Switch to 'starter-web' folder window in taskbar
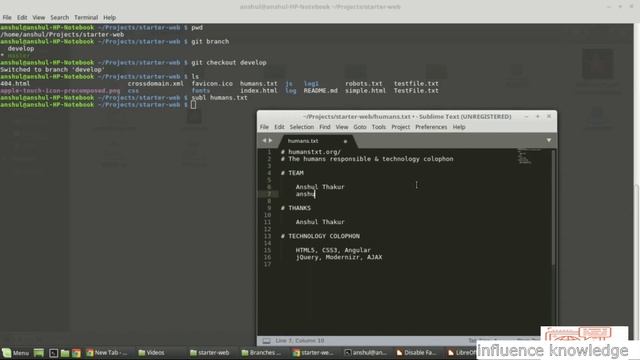This screenshot has width=640, height=360. coord(210,353)
